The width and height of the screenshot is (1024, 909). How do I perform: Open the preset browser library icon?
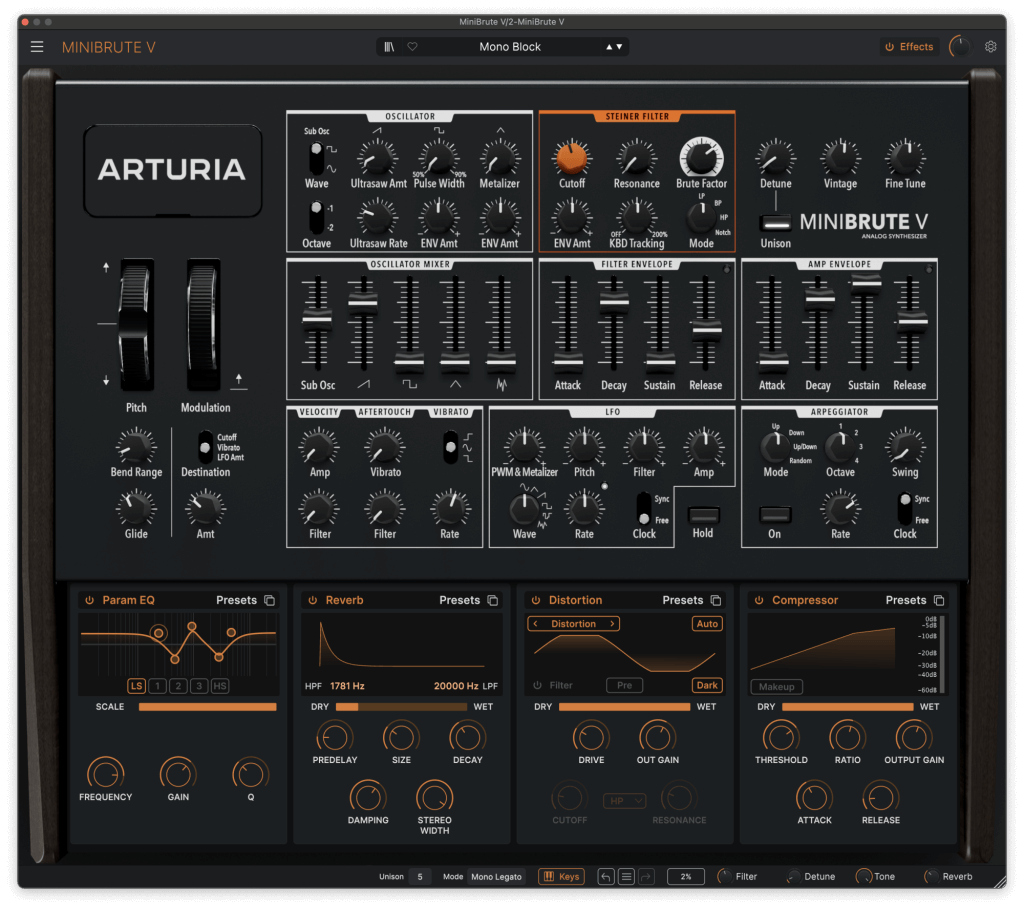[x=389, y=47]
